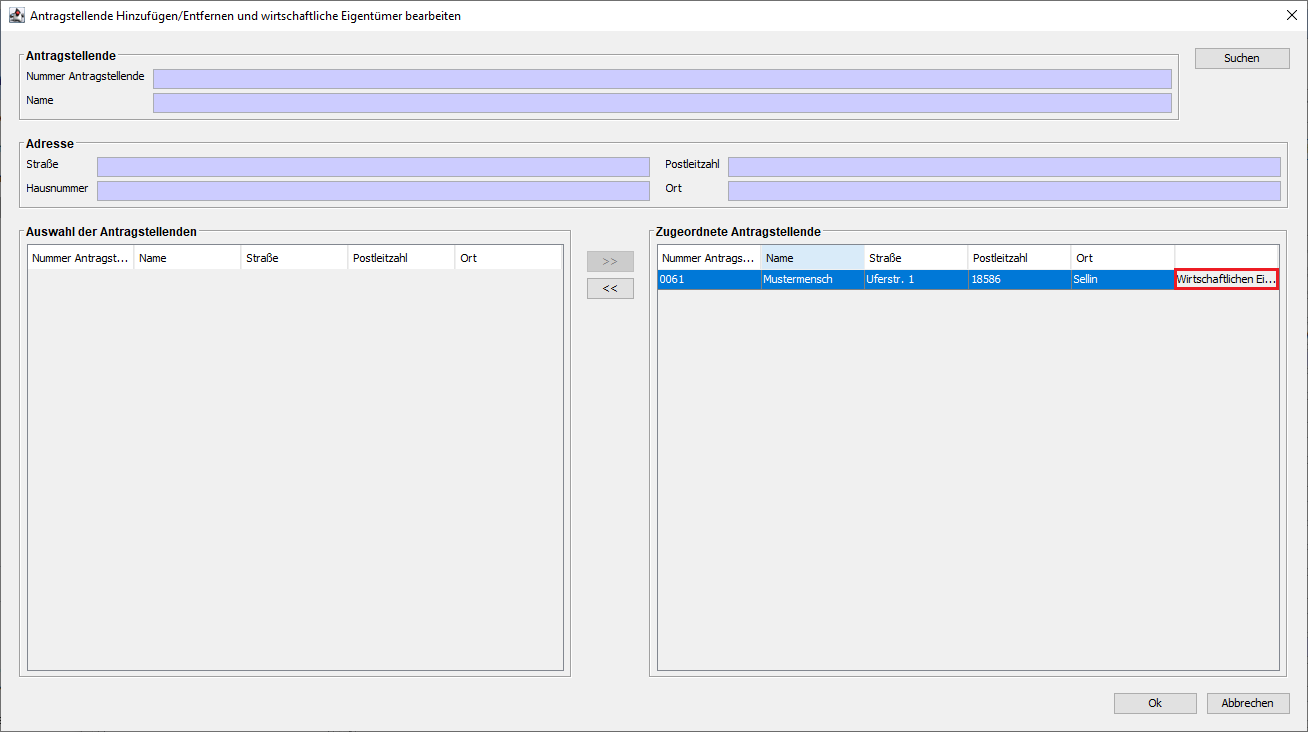Viewport: 1308px width, 732px height.
Task: Select row 0061 in Zugeordnete Antragstellende
Action: pos(706,280)
